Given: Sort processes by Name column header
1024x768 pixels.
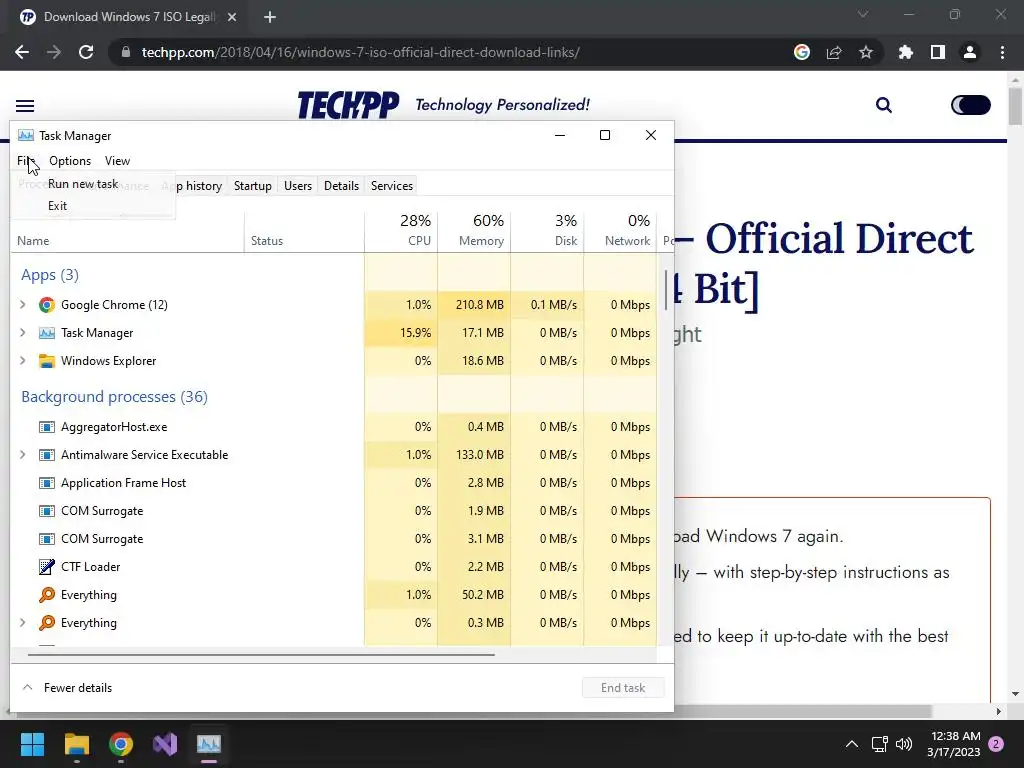Looking at the screenshot, I should coord(127,231).
